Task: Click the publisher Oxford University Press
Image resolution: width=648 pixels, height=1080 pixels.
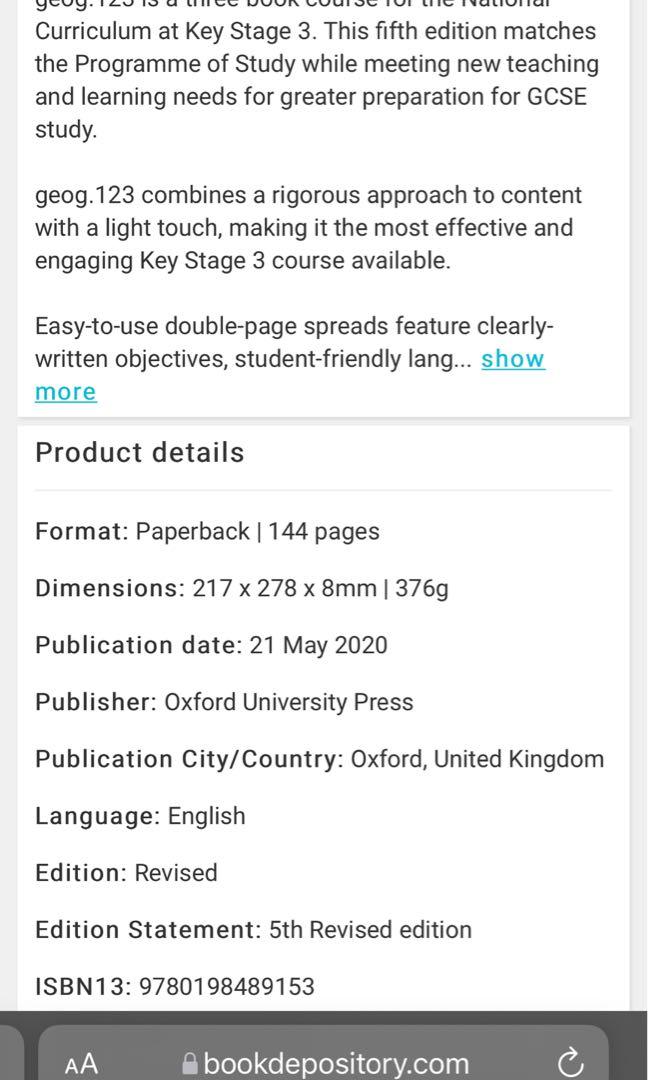Action: (x=288, y=702)
